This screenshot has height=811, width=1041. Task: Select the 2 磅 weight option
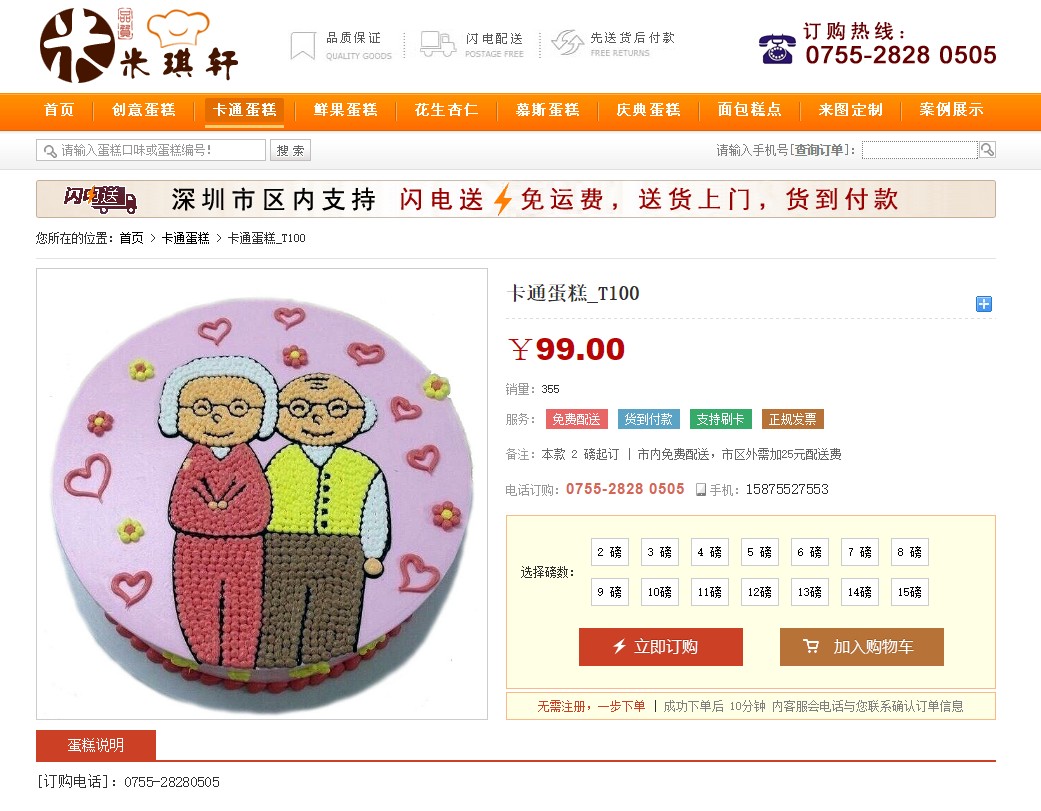(x=609, y=552)
